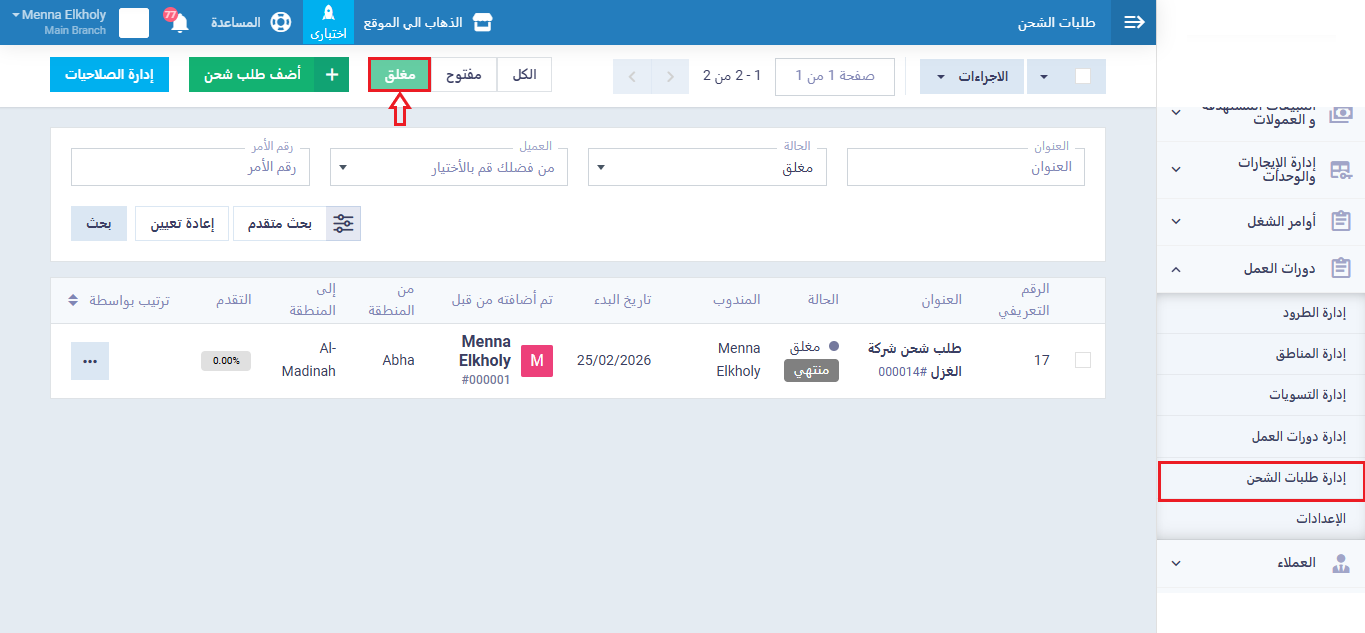Toggle the select-all checkbox in the toolbar

[x=1082, y=76]
